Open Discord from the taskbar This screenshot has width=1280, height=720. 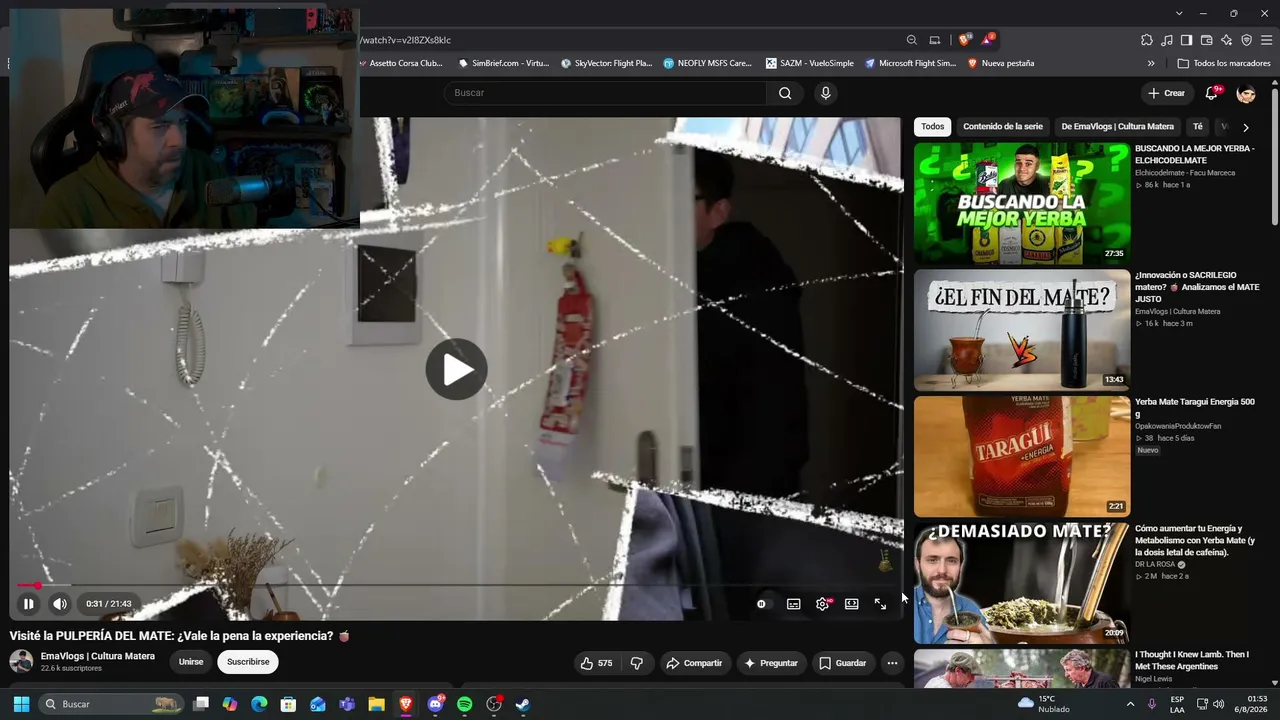point(435,704)
